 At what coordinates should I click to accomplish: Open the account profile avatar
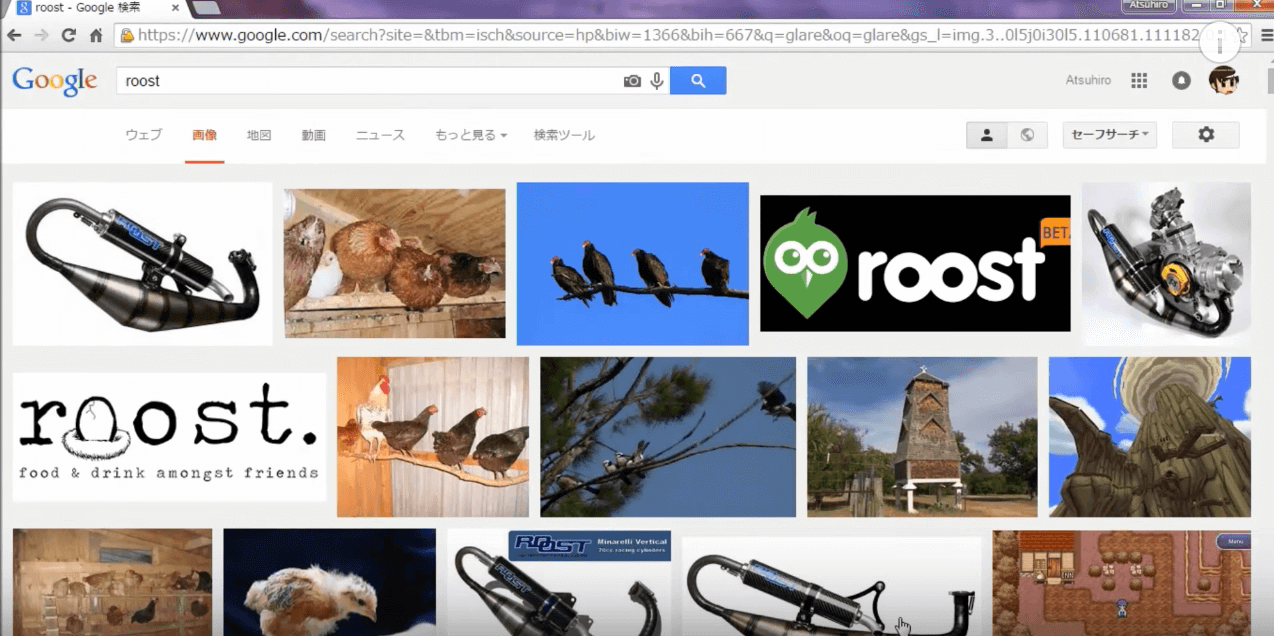pyautogui.click(x=1223, y=80)
